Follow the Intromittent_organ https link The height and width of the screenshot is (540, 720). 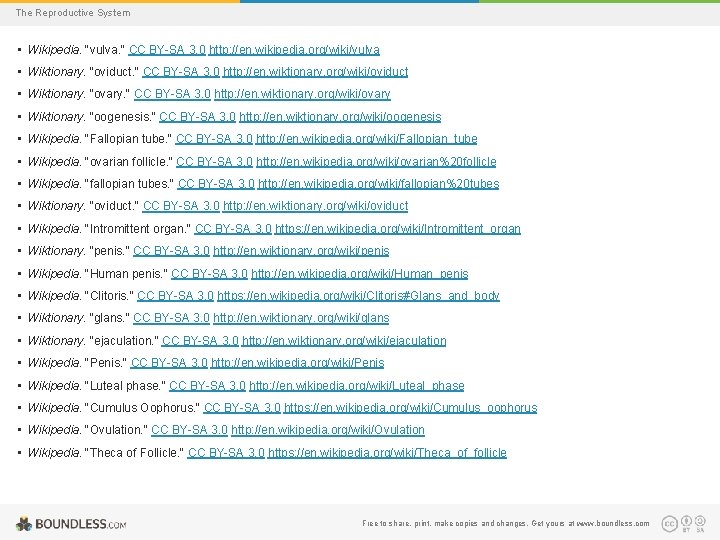398,229
